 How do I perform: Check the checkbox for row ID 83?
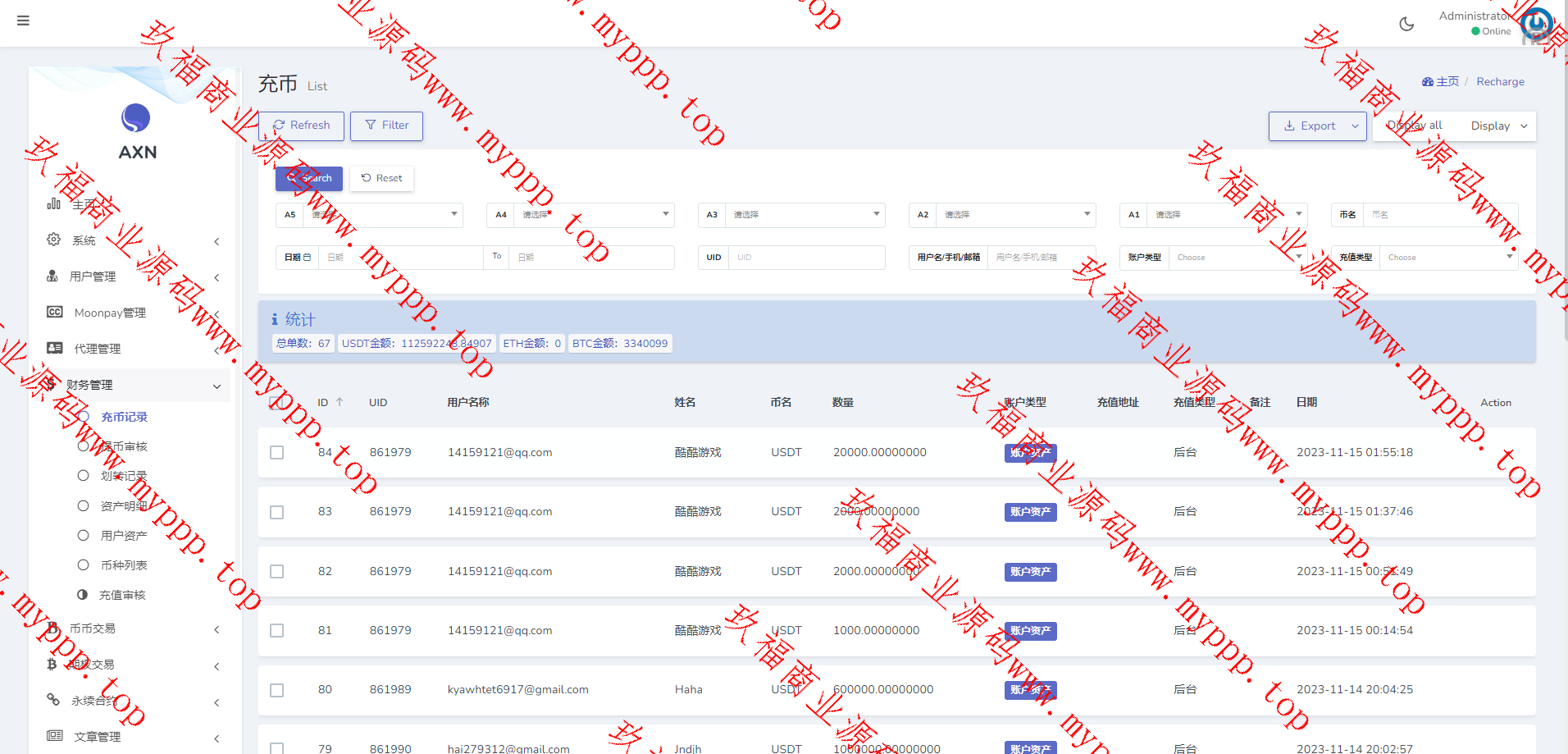[x=277, y=512]
